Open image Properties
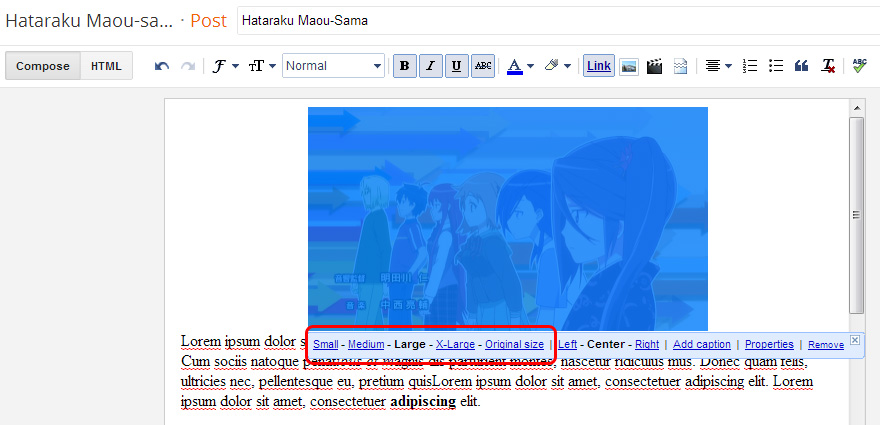This screenshot has height=425, width=880. tap(769, 345)
